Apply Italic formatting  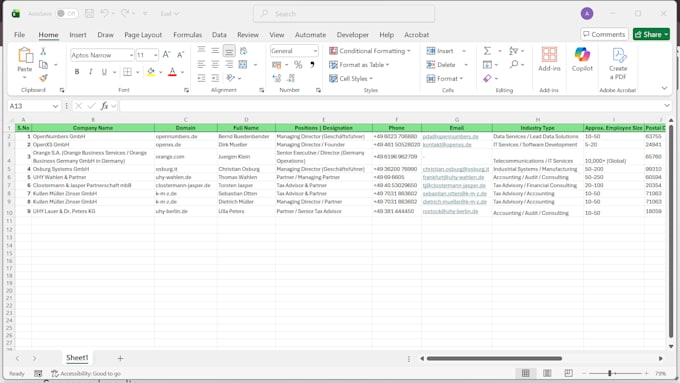coord(90,72)
